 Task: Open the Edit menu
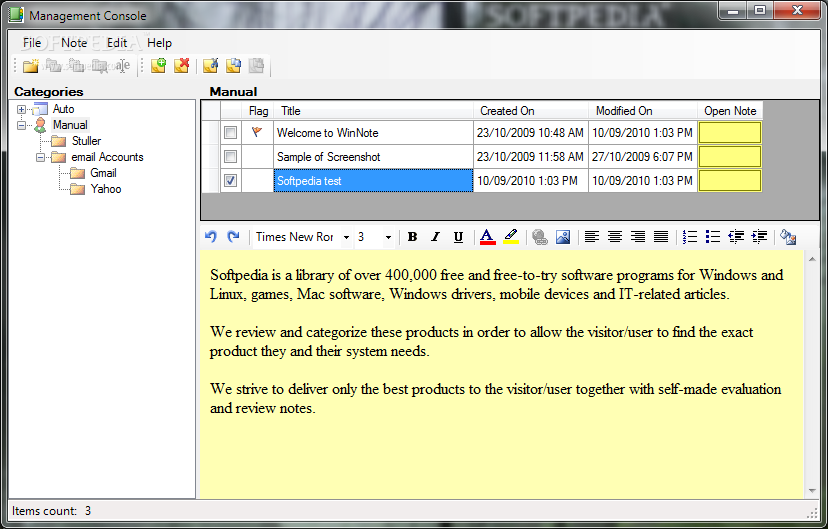point(117,43)
